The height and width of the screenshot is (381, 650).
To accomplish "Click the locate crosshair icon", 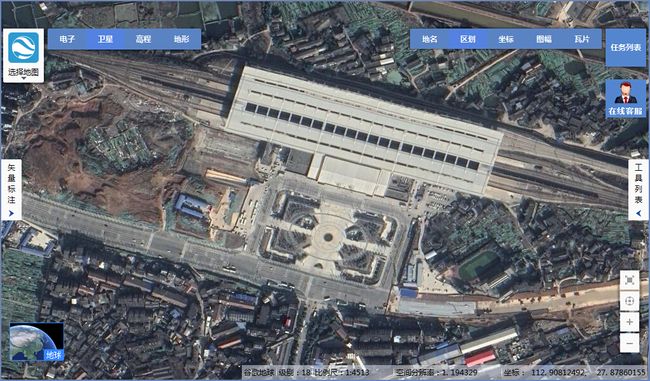I will point(629,301).
